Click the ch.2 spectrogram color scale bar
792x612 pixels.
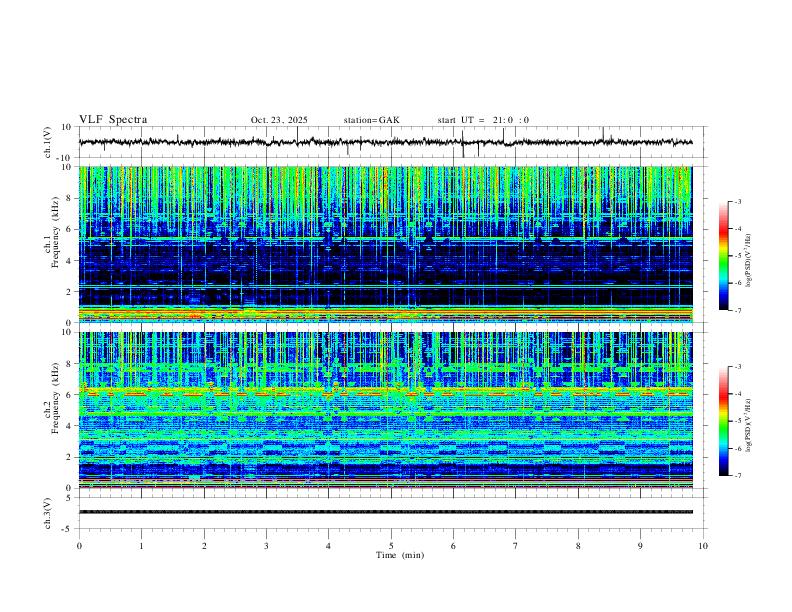click(x=724, y=421)
